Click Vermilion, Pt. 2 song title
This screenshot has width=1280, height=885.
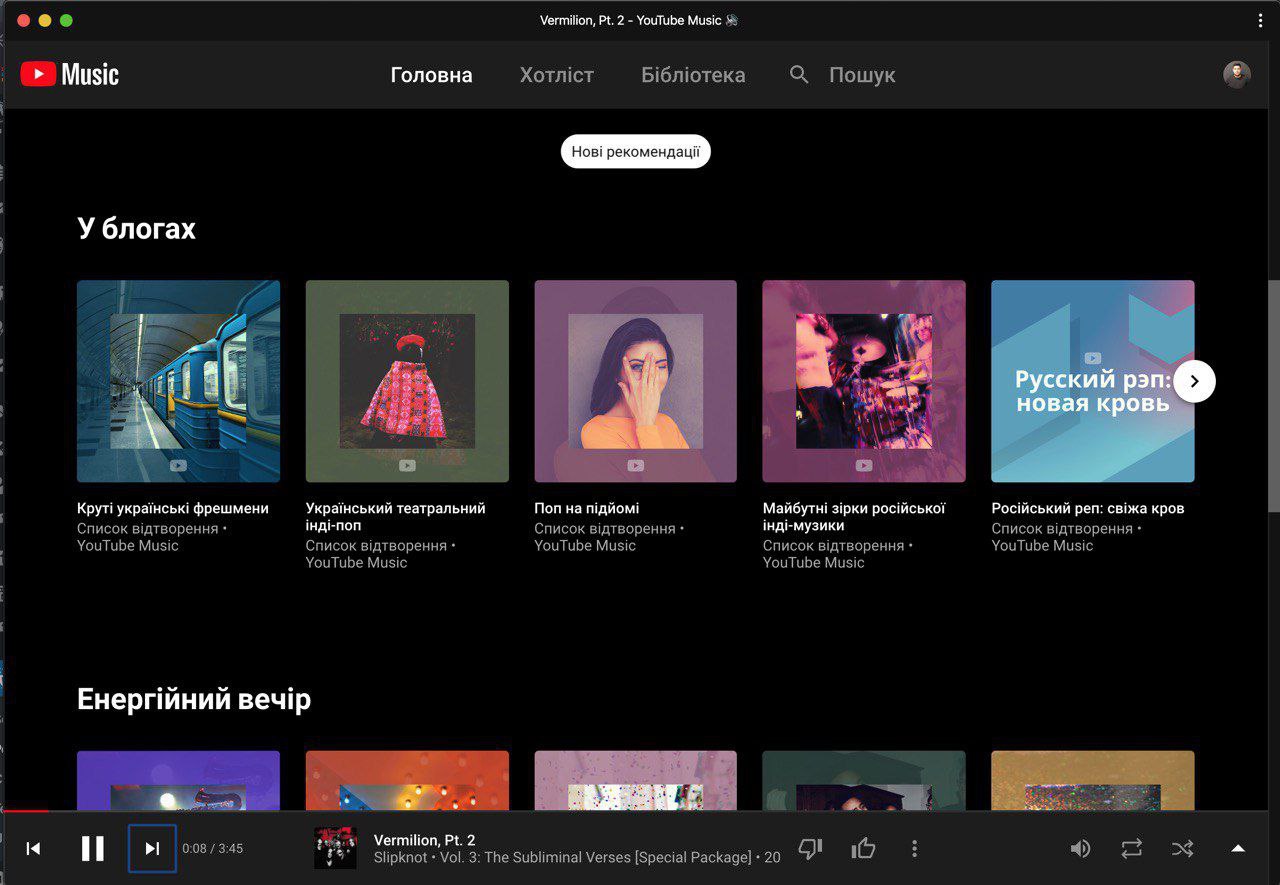(425, 840)
